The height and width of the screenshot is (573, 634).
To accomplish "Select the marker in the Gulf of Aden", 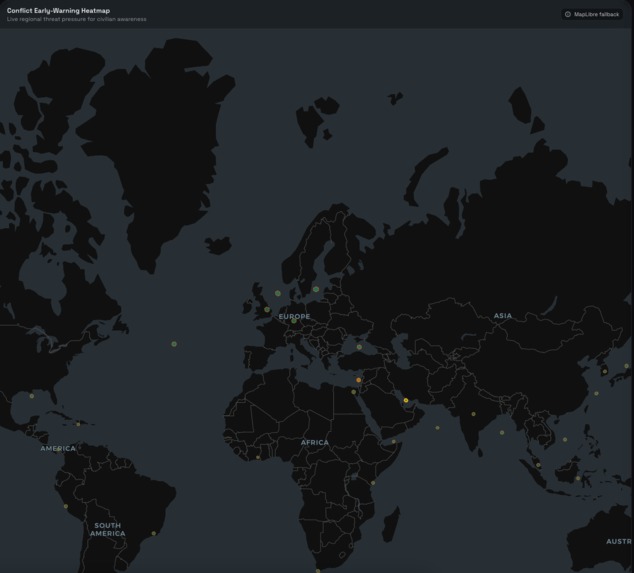I will point(394,442).
